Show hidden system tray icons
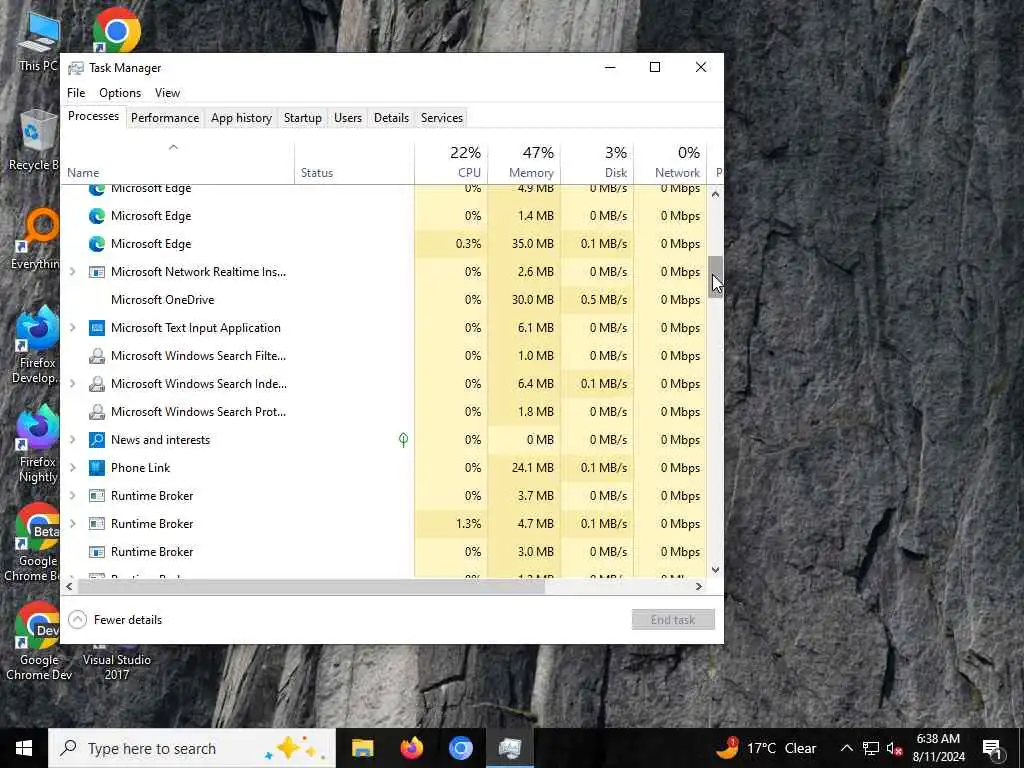The height and width of the screenshot is (768, 1024). 846,748
